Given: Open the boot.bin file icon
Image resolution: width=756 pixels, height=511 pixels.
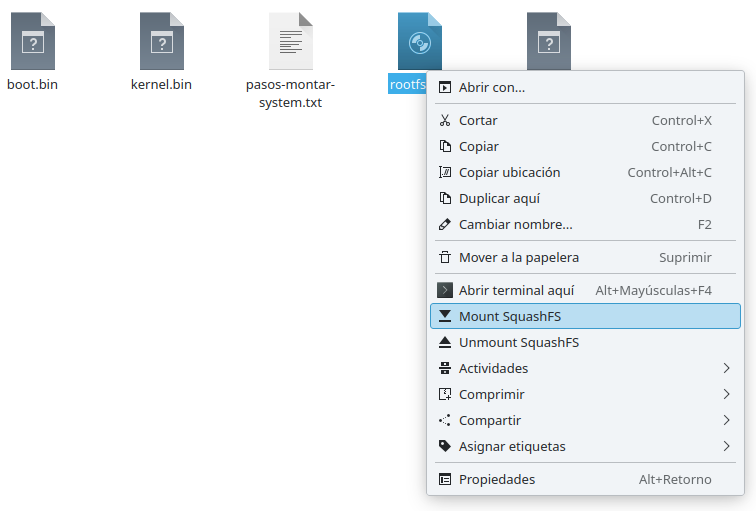Looking at the screenshot, I should point(32,42).
